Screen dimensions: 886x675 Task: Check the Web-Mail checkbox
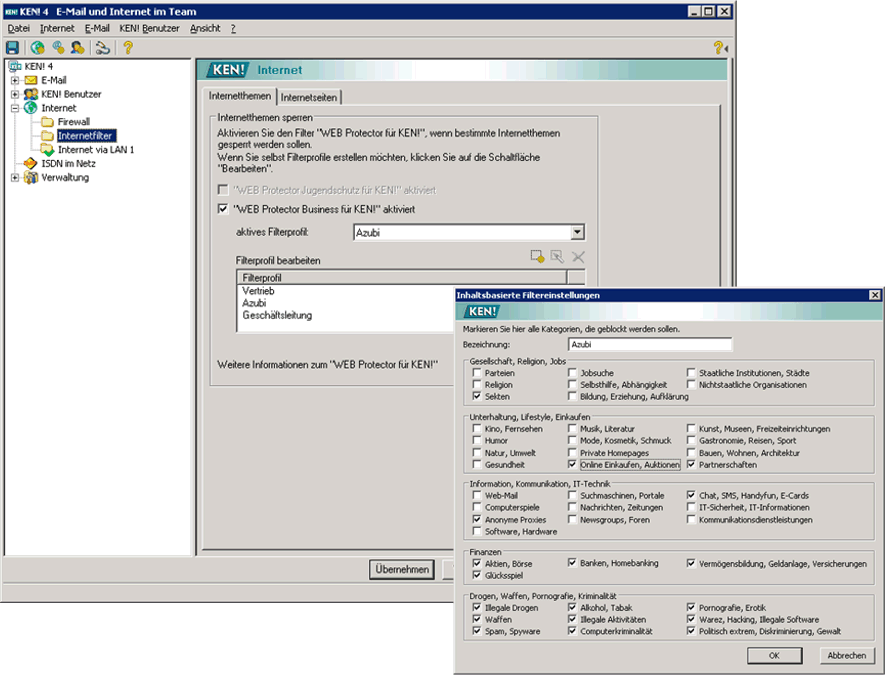point(477,495)
